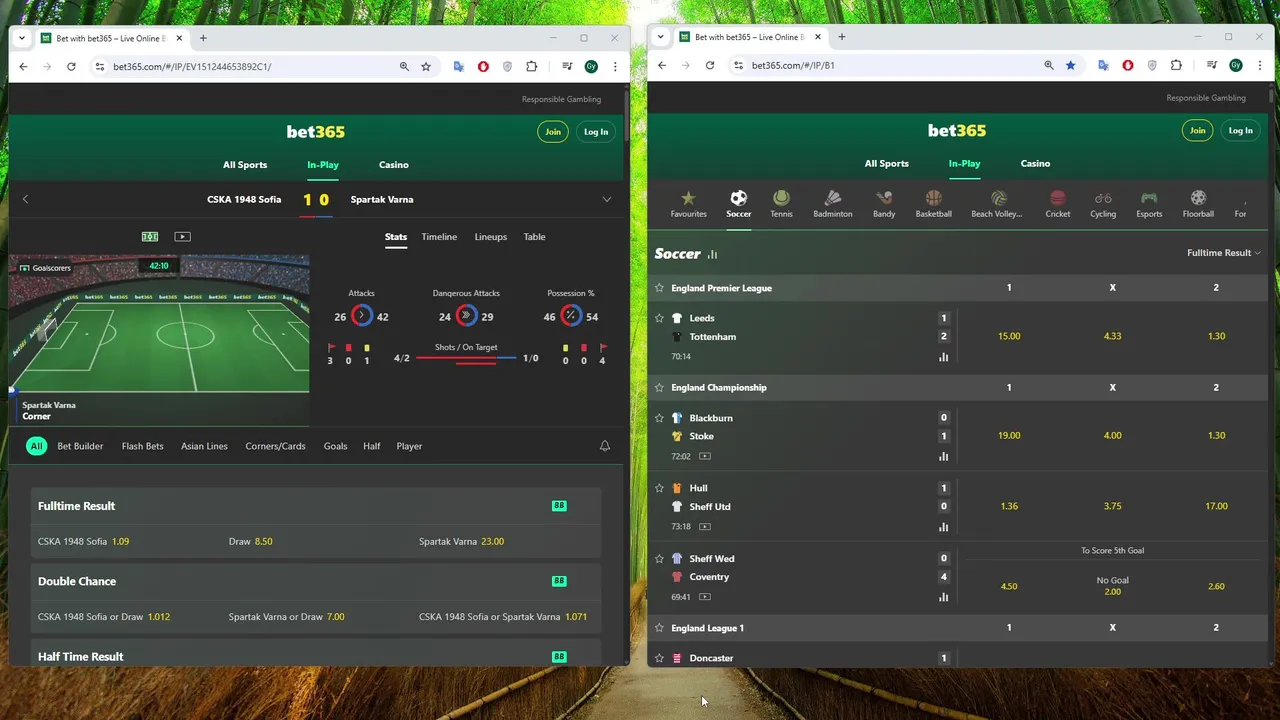Open extensions puzzle icon in right browser
Viewport: 1280px width, 720px height.
[x=1176, y=65]
